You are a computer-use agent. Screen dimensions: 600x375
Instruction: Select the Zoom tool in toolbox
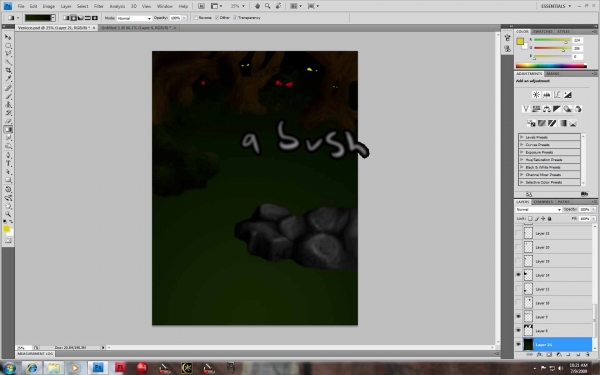8,214
